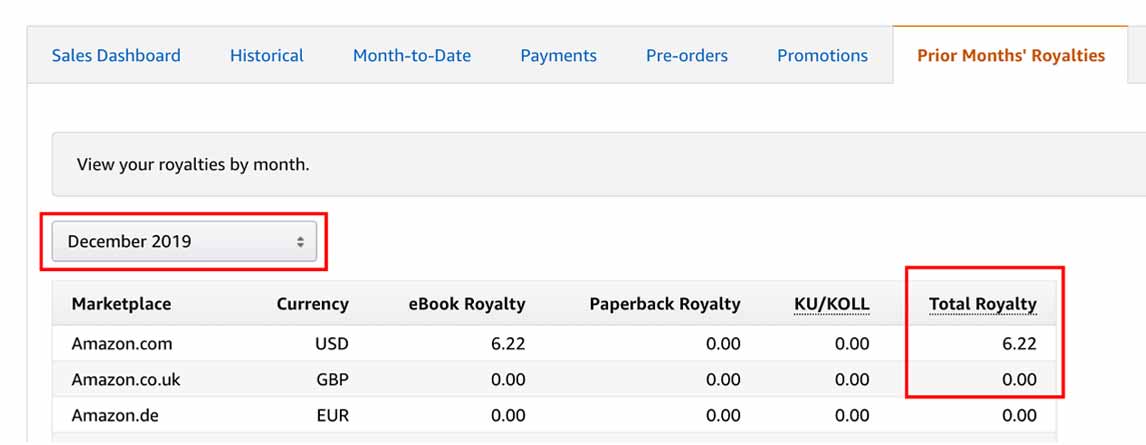Click the KU/KOLL column header
The width and height of the screenshot is (1146, 445).
click(832, 304)
